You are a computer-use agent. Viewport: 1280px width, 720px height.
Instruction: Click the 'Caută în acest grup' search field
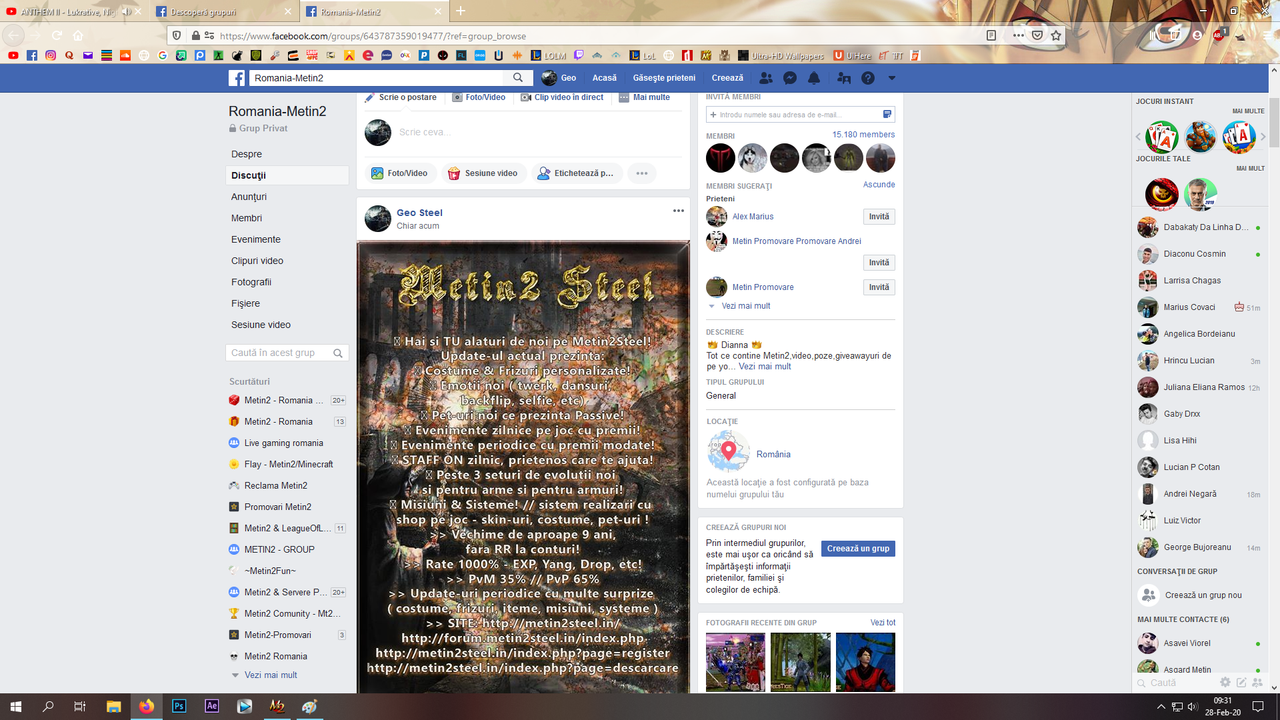click(288, 353)
